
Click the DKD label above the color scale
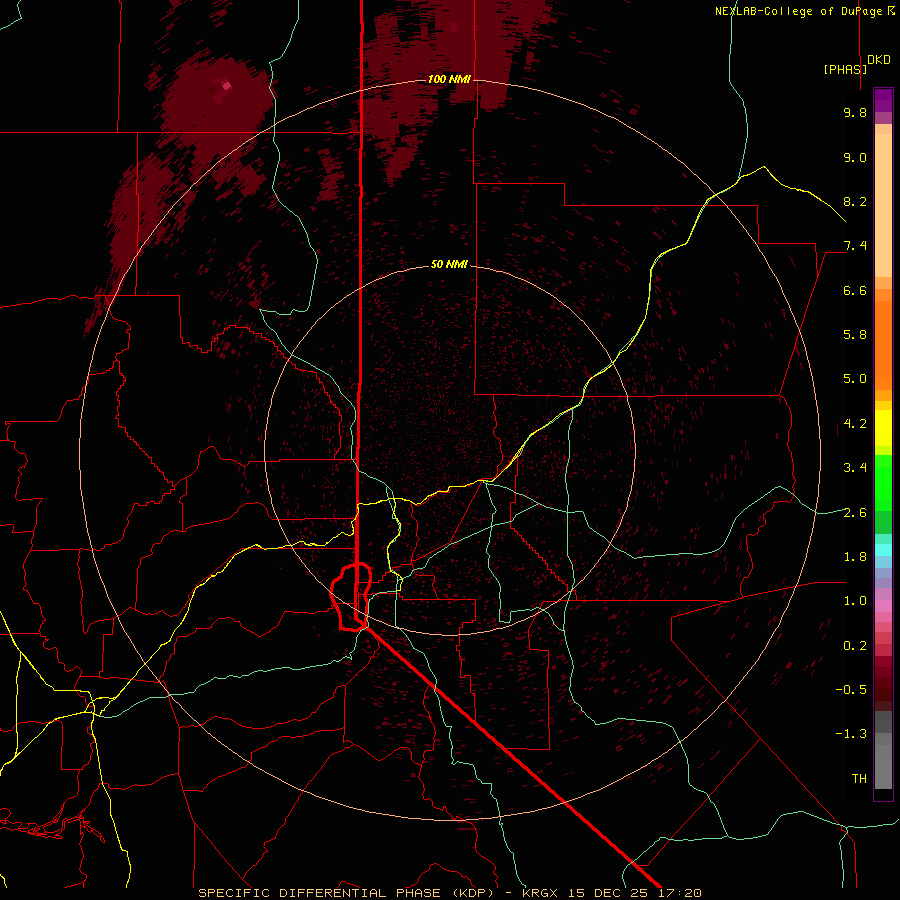pyautogui.click(x=879, y=60)
